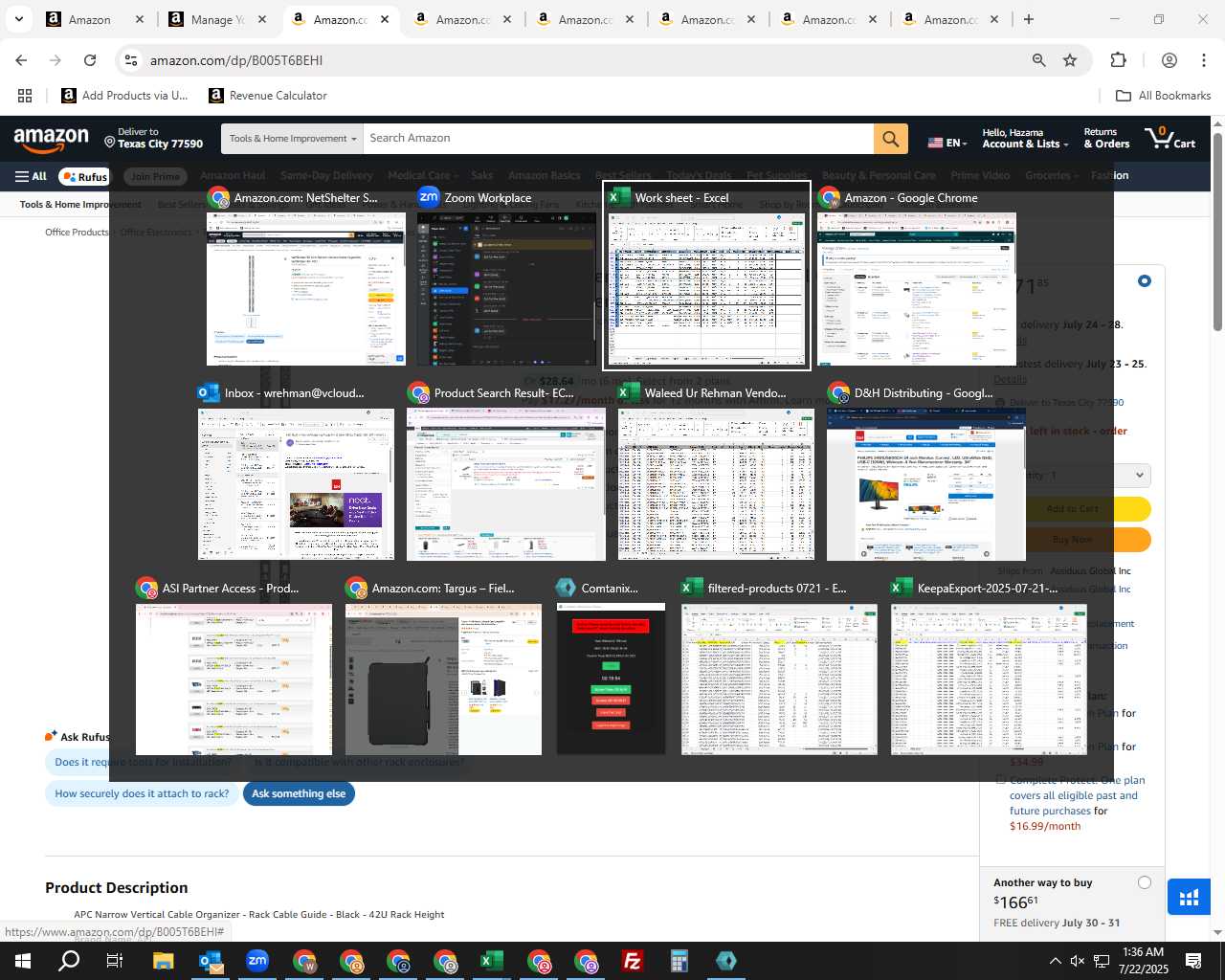Open taskbar Search icon
This screenshot has height=980, width=1225.
(69, 961)
